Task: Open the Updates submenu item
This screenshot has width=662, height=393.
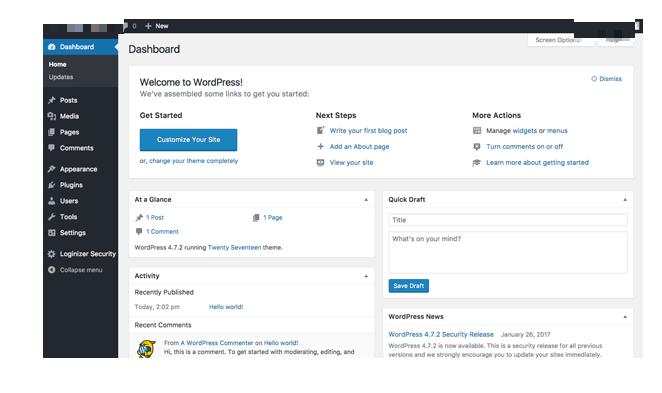Action: click(61, 77)
